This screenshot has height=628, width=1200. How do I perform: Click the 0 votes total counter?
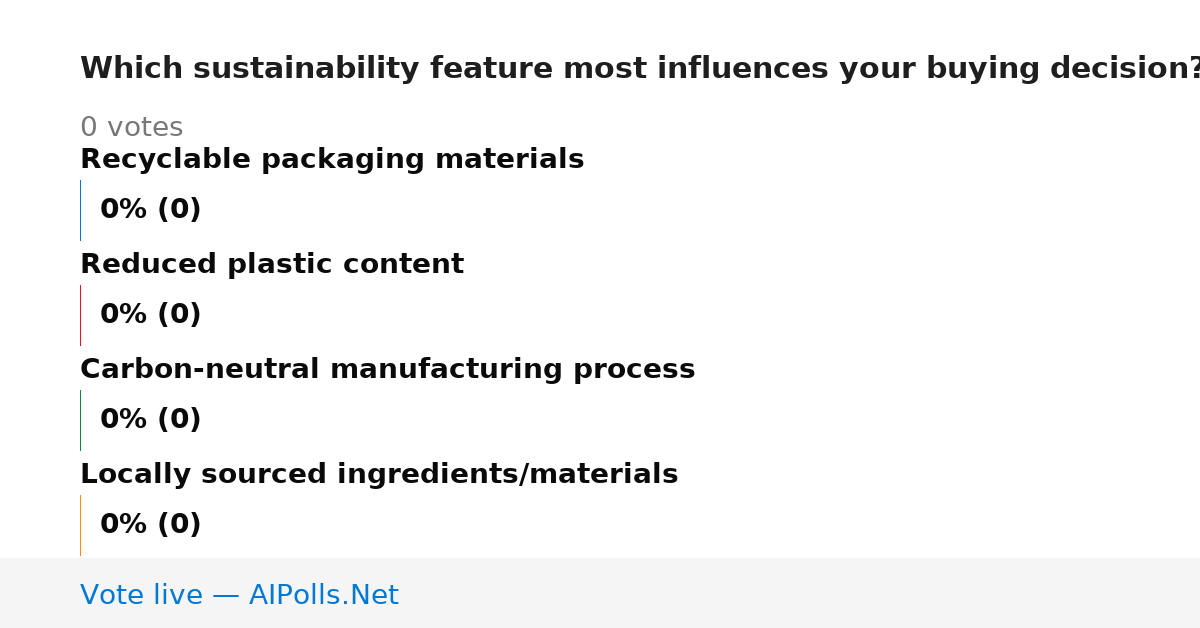131,128
